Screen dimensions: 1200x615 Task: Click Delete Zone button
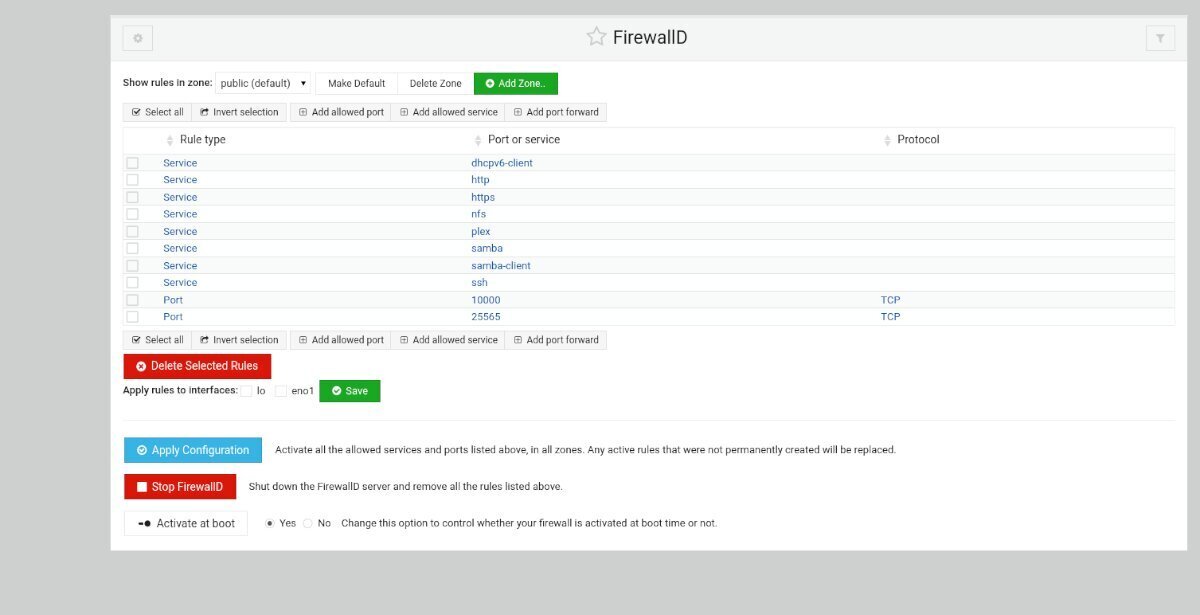click(435, 83)
